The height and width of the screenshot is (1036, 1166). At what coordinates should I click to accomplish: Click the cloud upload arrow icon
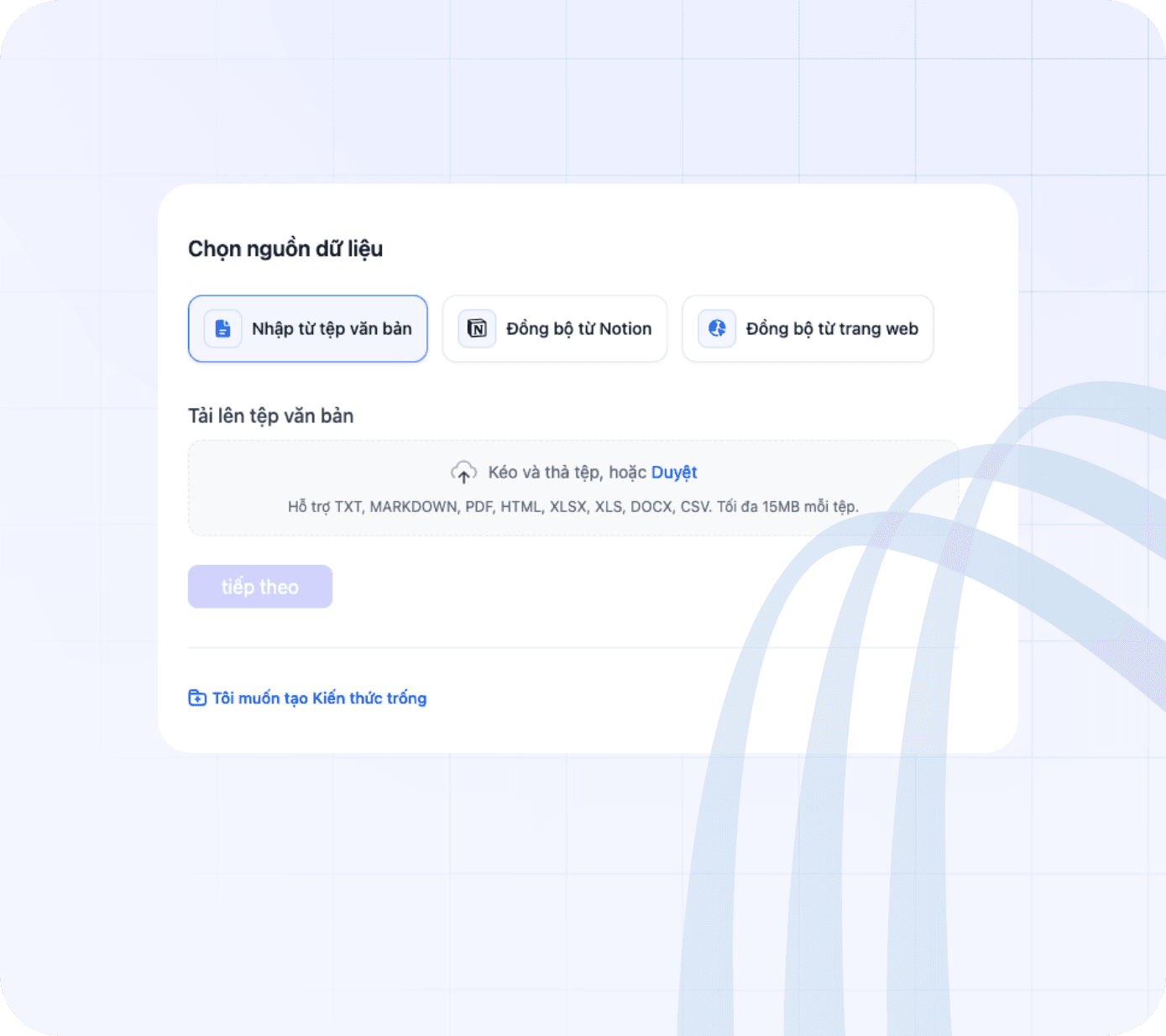pos(463,473)
